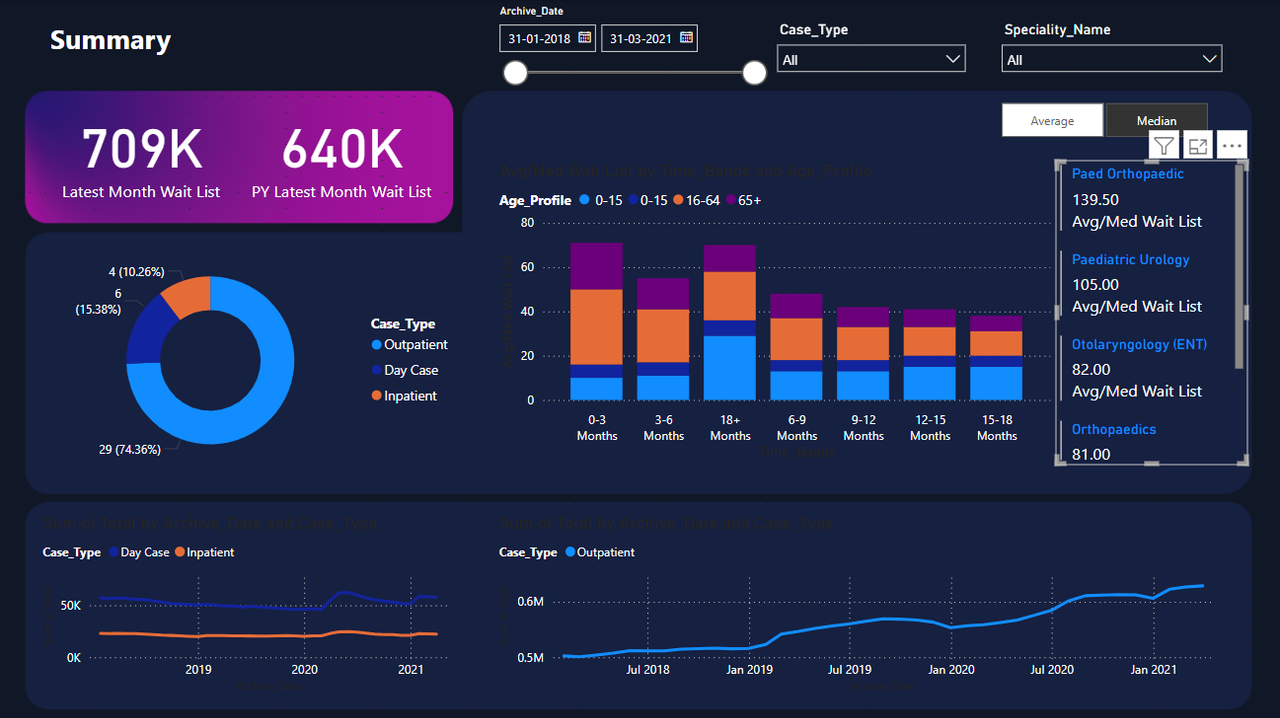Open the start date calendar picker icon

585,38
